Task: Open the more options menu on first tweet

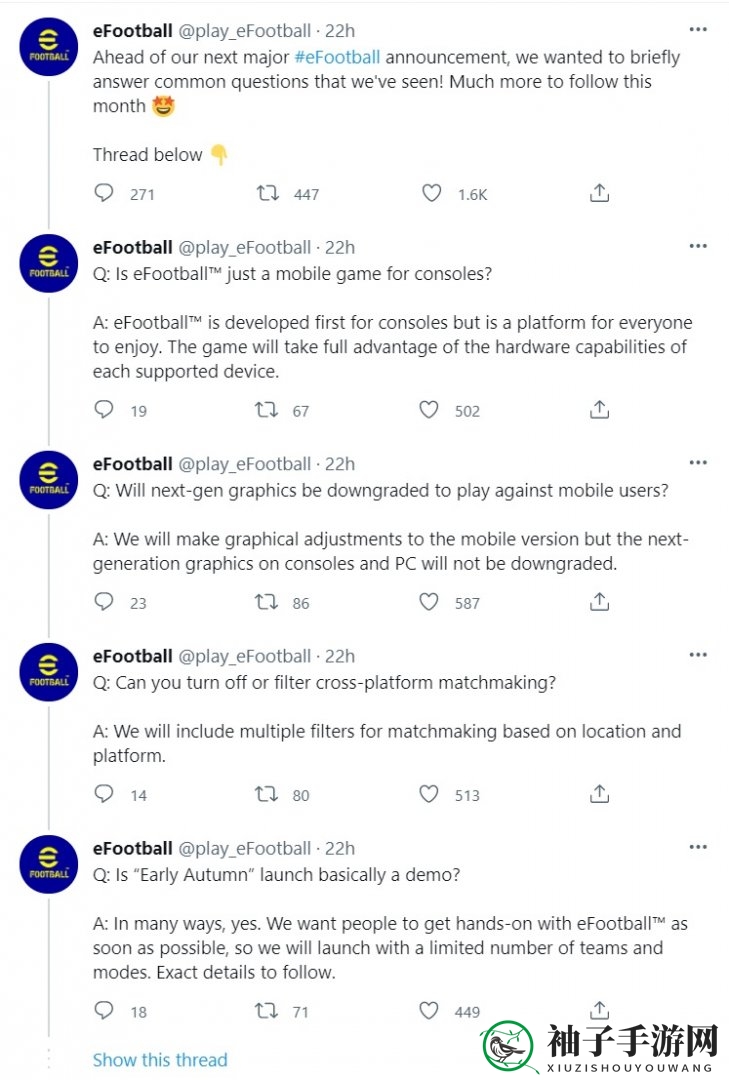Action: (698, 30)
